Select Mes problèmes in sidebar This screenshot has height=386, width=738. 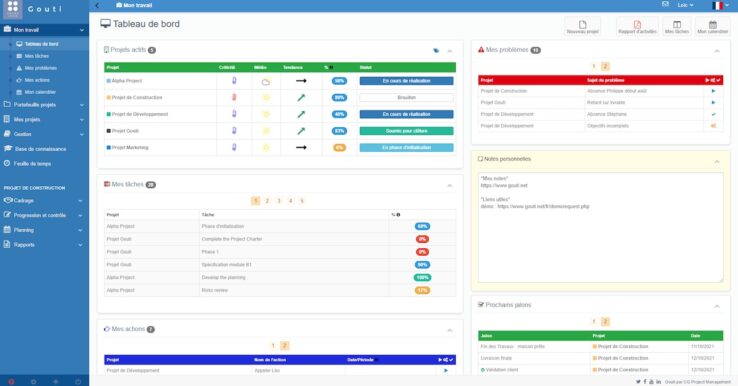40,68
